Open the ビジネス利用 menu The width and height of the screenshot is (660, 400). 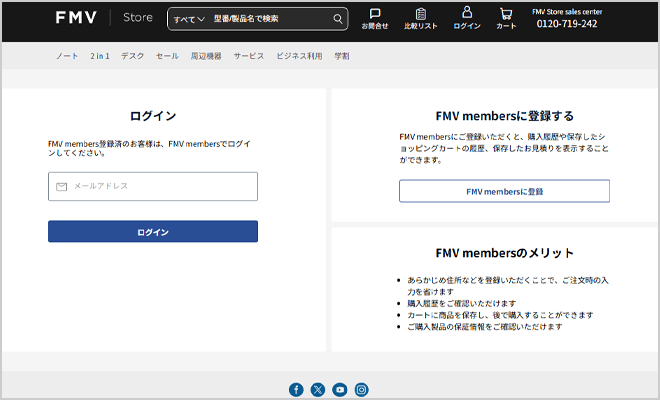(299, 56)
